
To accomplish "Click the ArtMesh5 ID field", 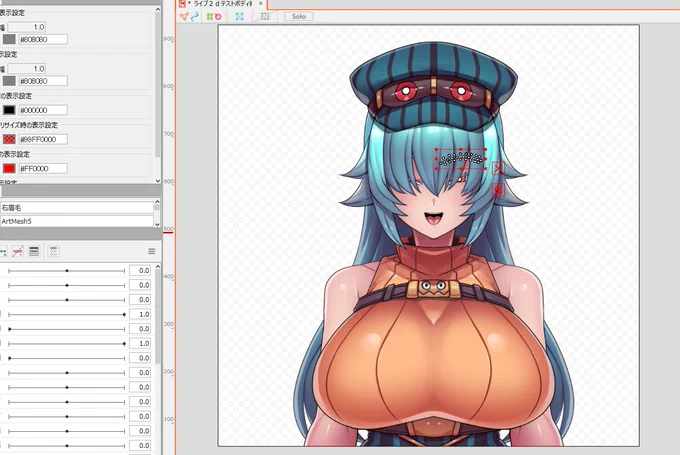I will (77, 221).
